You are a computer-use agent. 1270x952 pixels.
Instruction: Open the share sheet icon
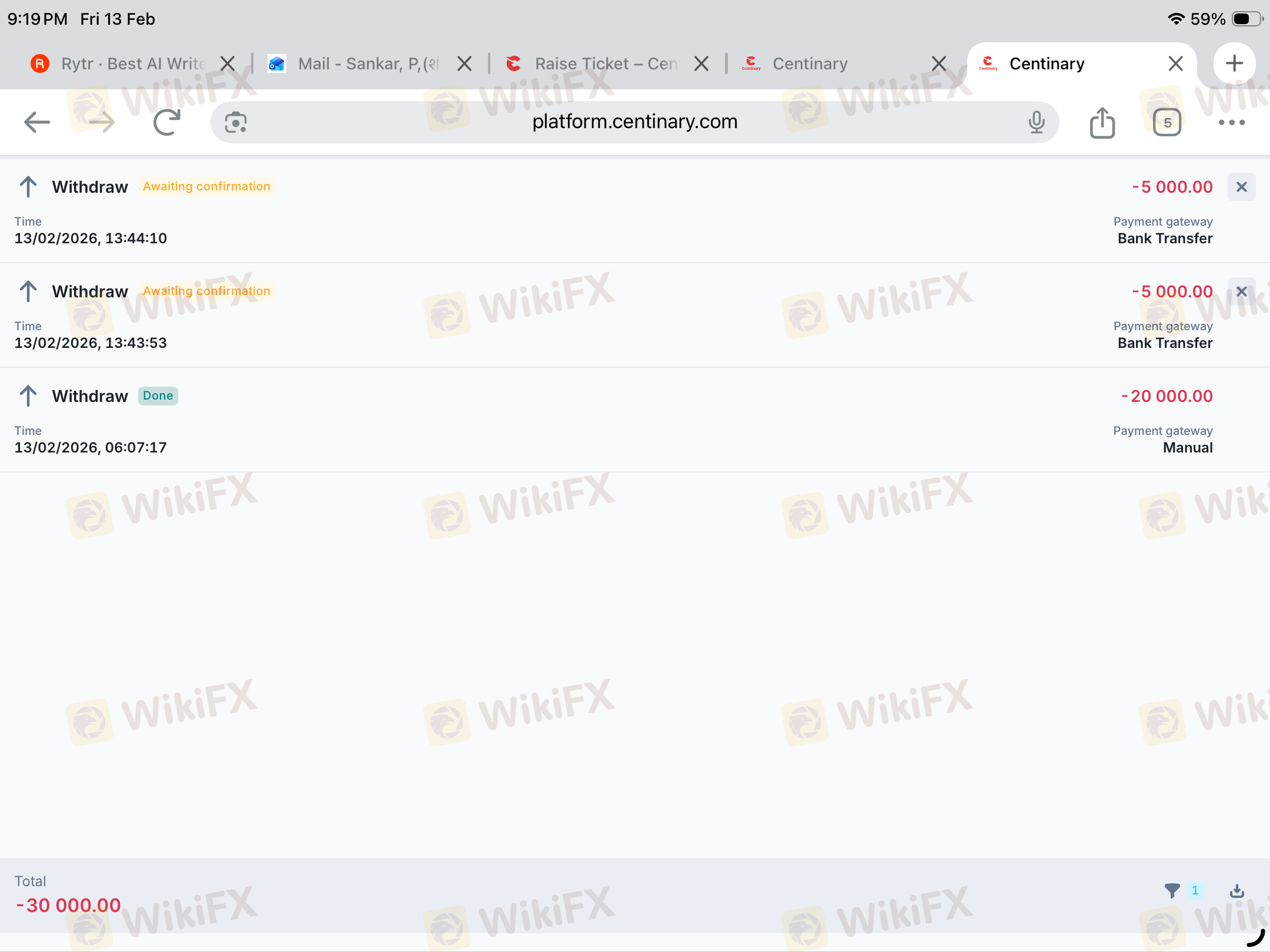pos(1102,122)
